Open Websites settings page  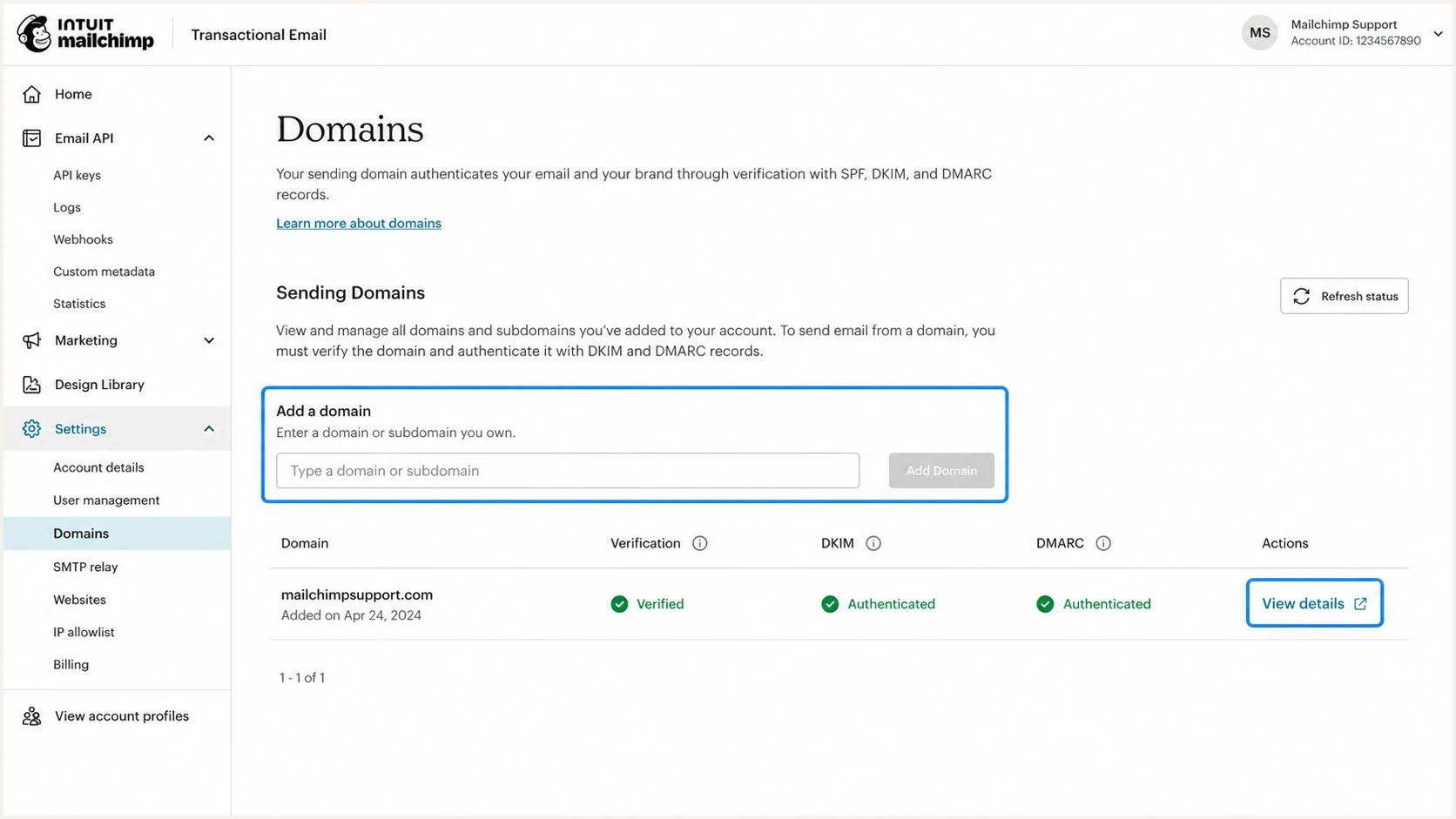(79, 600)
